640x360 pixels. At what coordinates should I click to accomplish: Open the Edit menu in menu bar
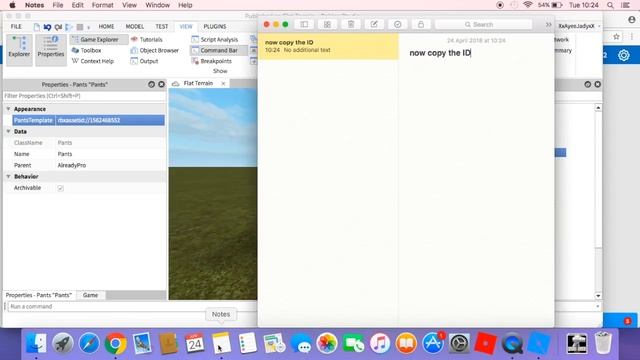77,5
